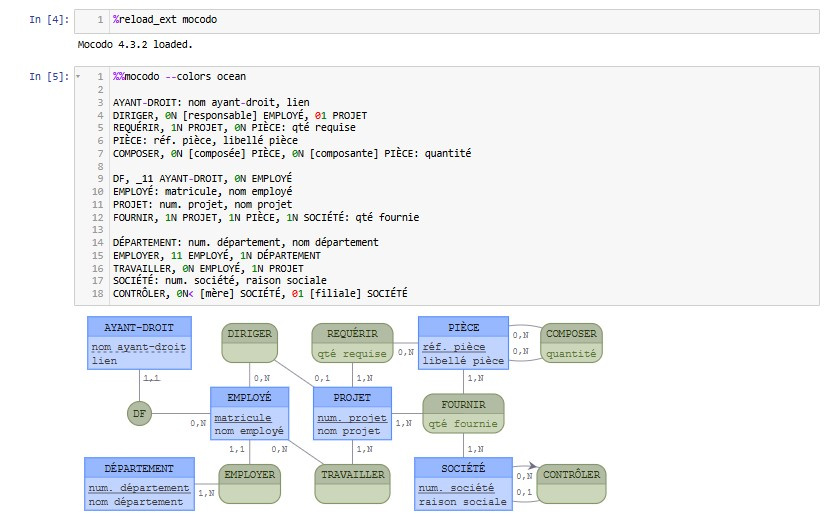The image size is (832, 517).
Task: Click line number 9 in the gutter
Action: click(100, 178)
